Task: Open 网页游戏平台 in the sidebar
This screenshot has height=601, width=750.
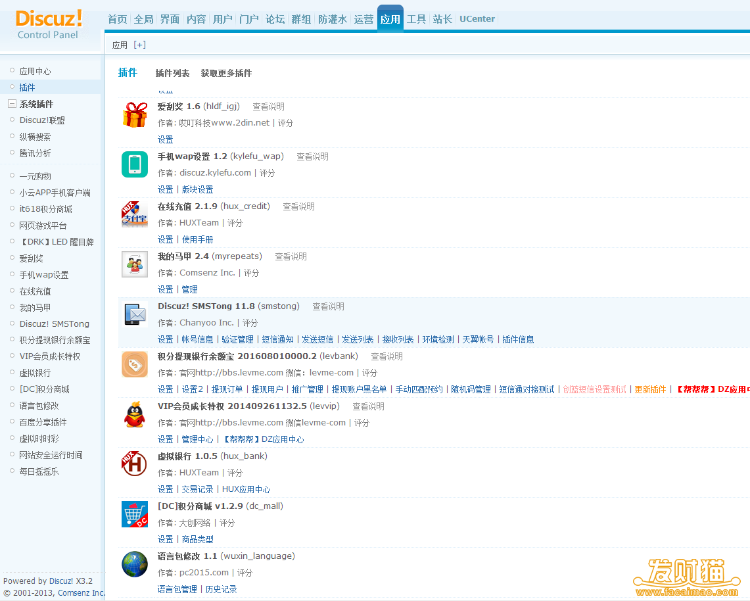Action: (43, 225)
